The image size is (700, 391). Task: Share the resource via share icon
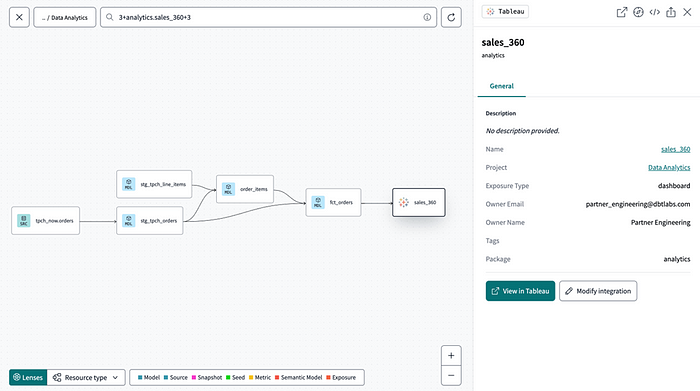671,12
